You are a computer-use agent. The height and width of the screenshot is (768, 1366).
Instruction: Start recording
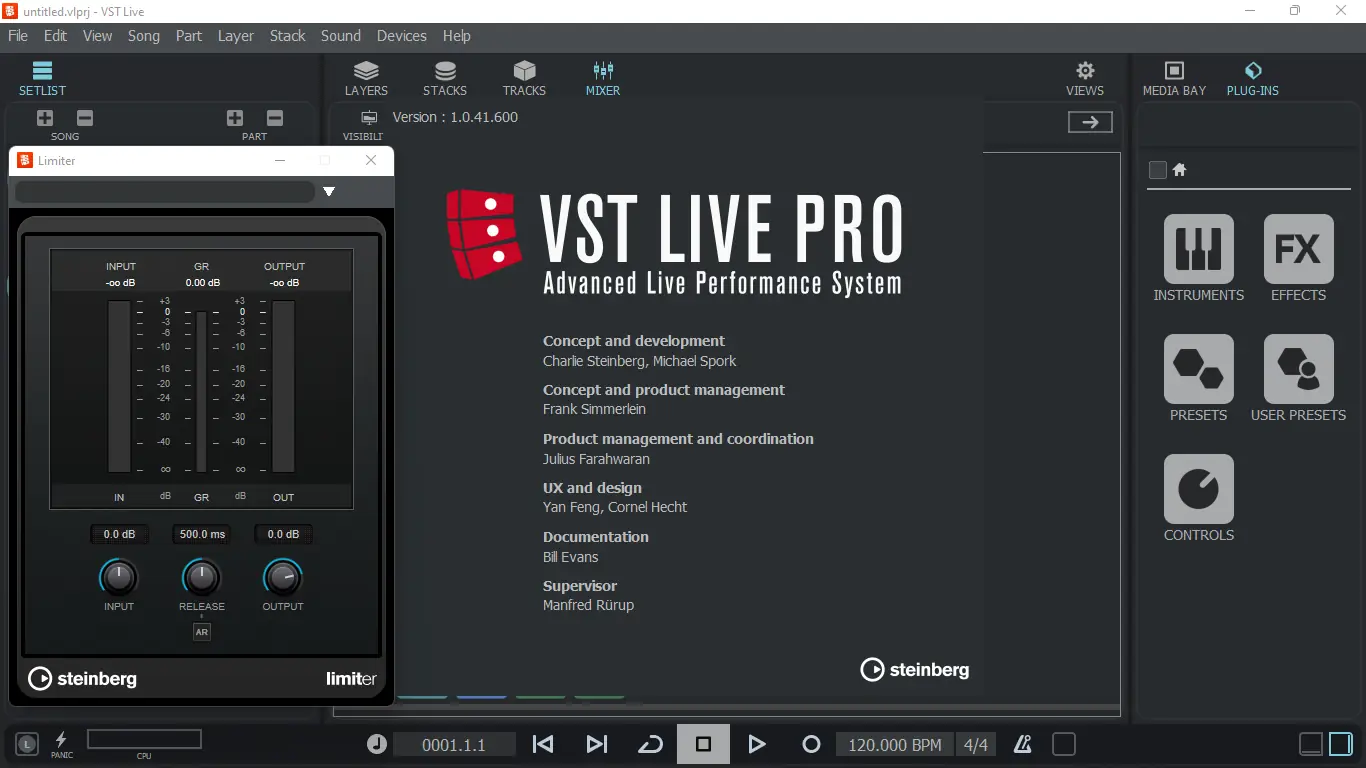(x=811, y=744)
